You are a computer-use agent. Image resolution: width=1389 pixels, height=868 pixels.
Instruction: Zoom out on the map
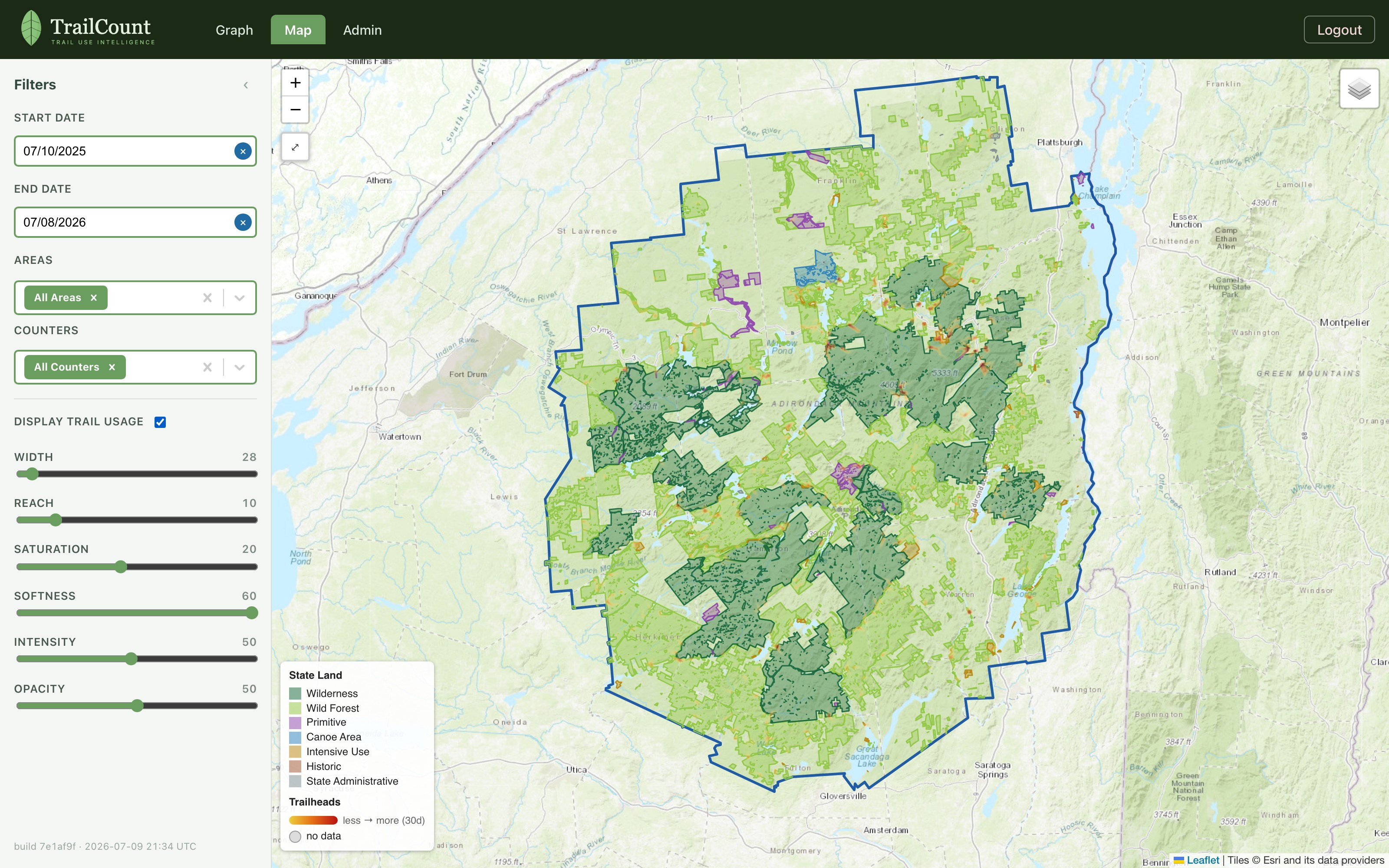[295, 110]
